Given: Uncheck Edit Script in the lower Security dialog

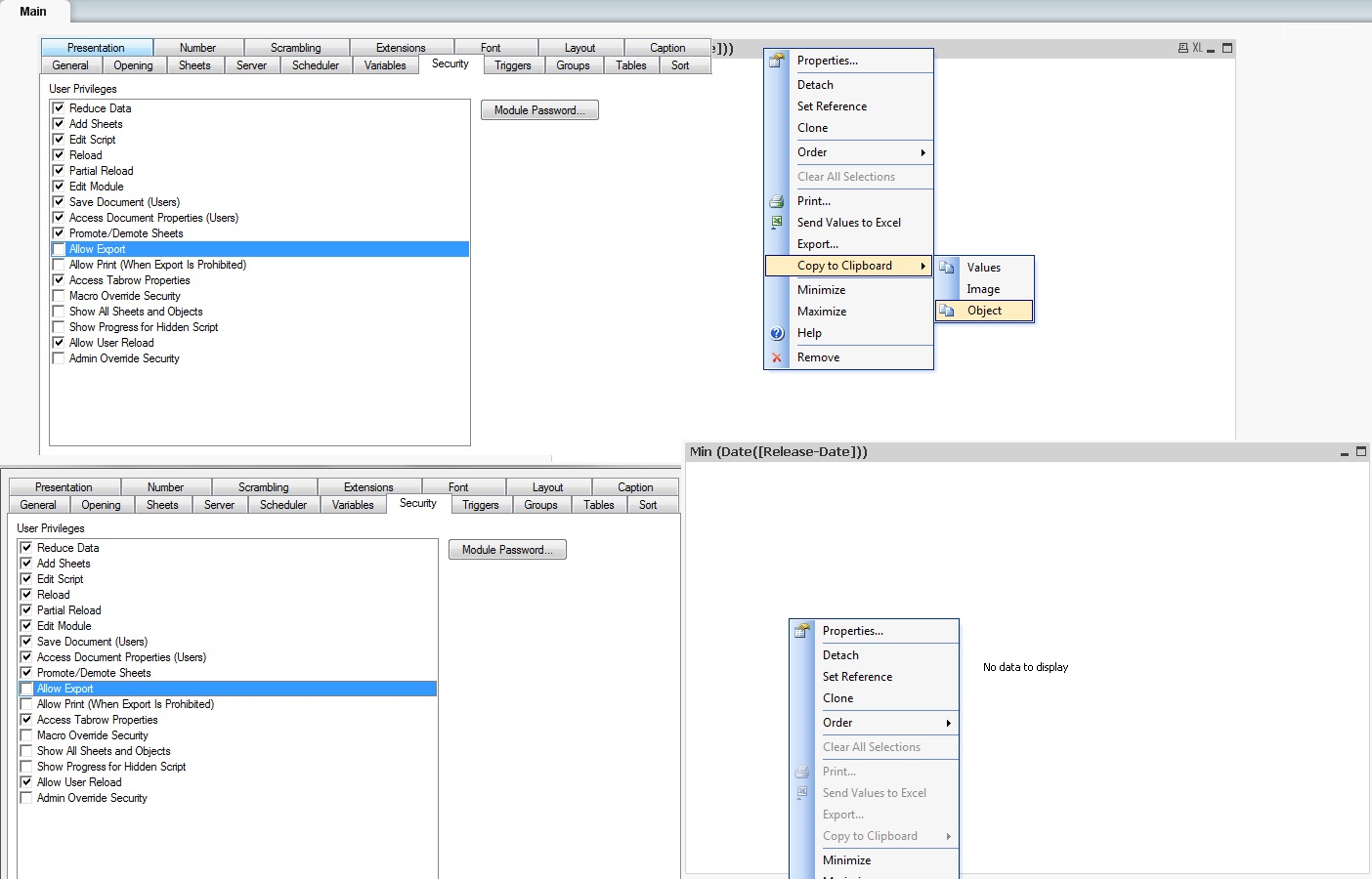Looking at the screenshot, I should (26, 579).
